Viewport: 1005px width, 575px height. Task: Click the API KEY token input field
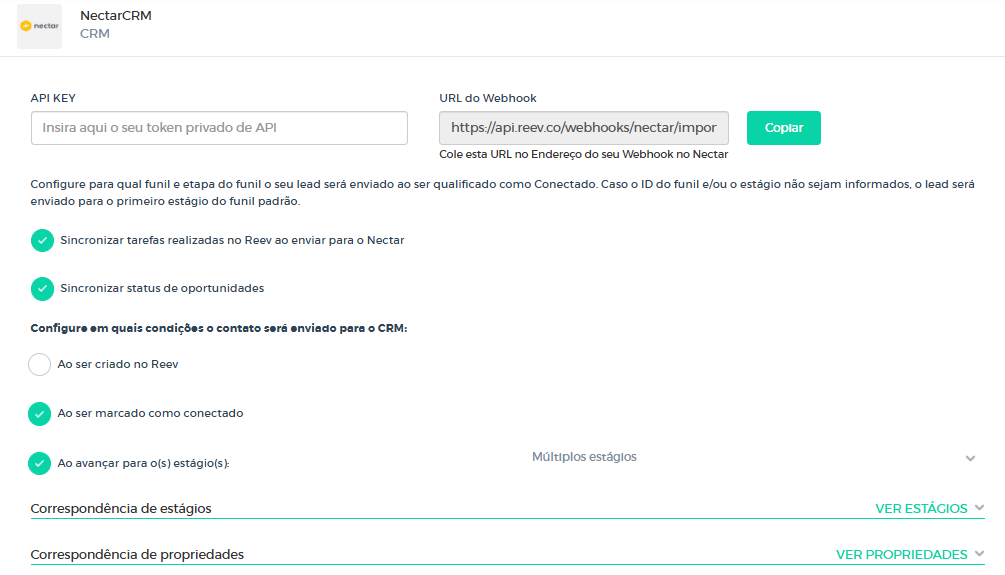pyautogui.click(x=219, y=128)
